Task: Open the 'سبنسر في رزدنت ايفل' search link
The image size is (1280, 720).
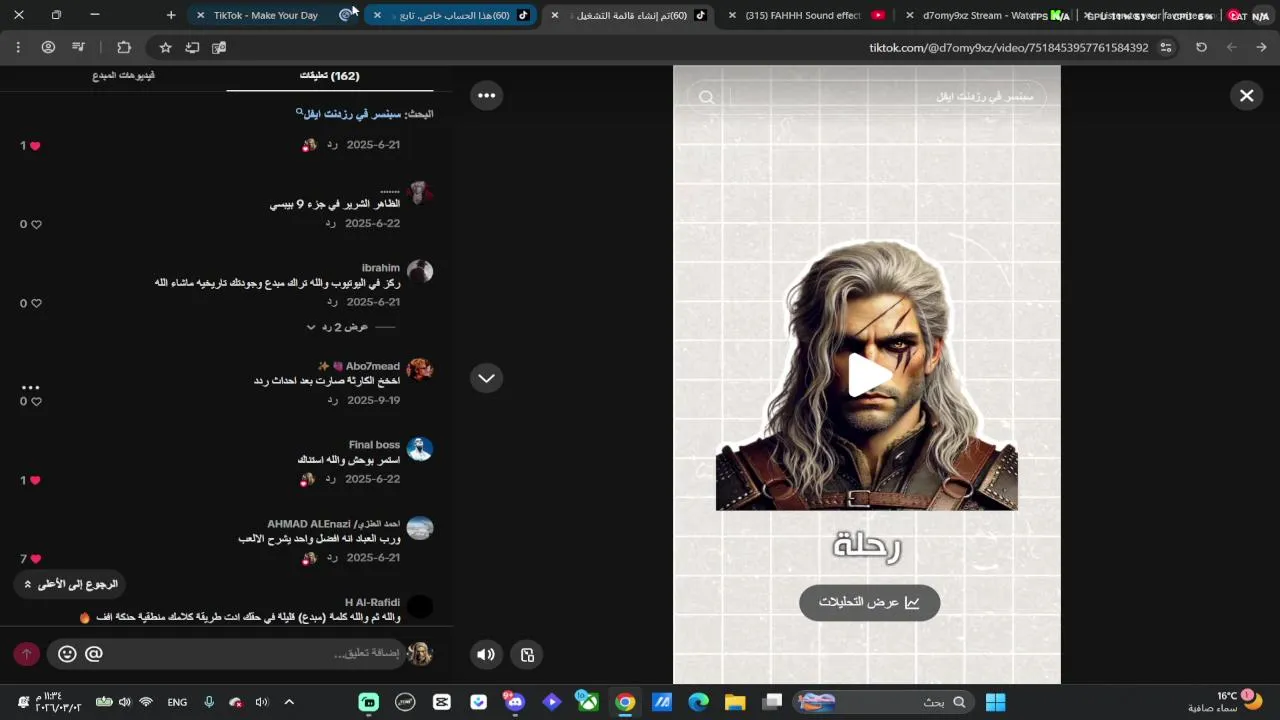Action: tap(350, 114)
